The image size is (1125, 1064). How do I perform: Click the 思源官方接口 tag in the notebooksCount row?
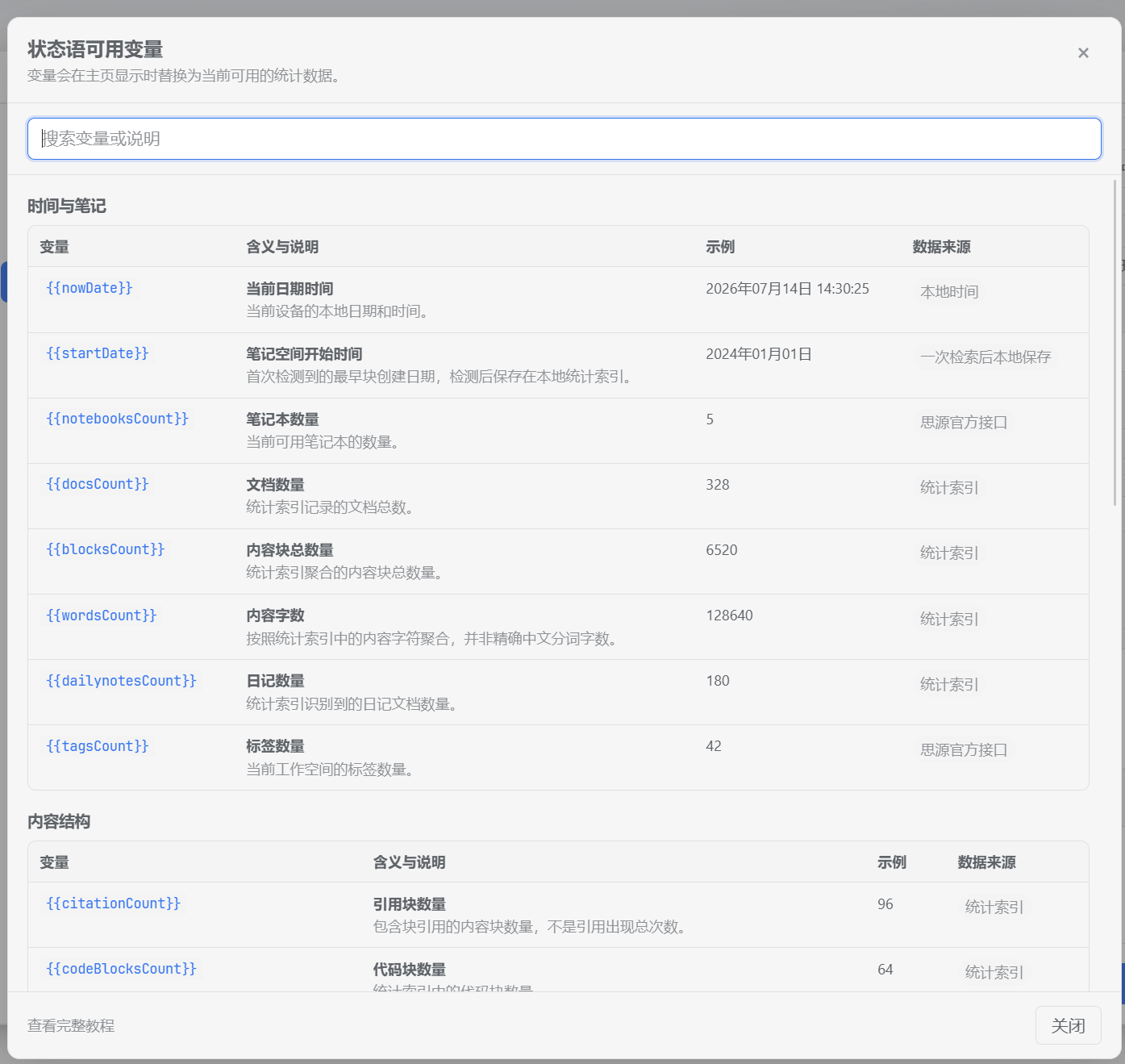click(x=964, y=423)
